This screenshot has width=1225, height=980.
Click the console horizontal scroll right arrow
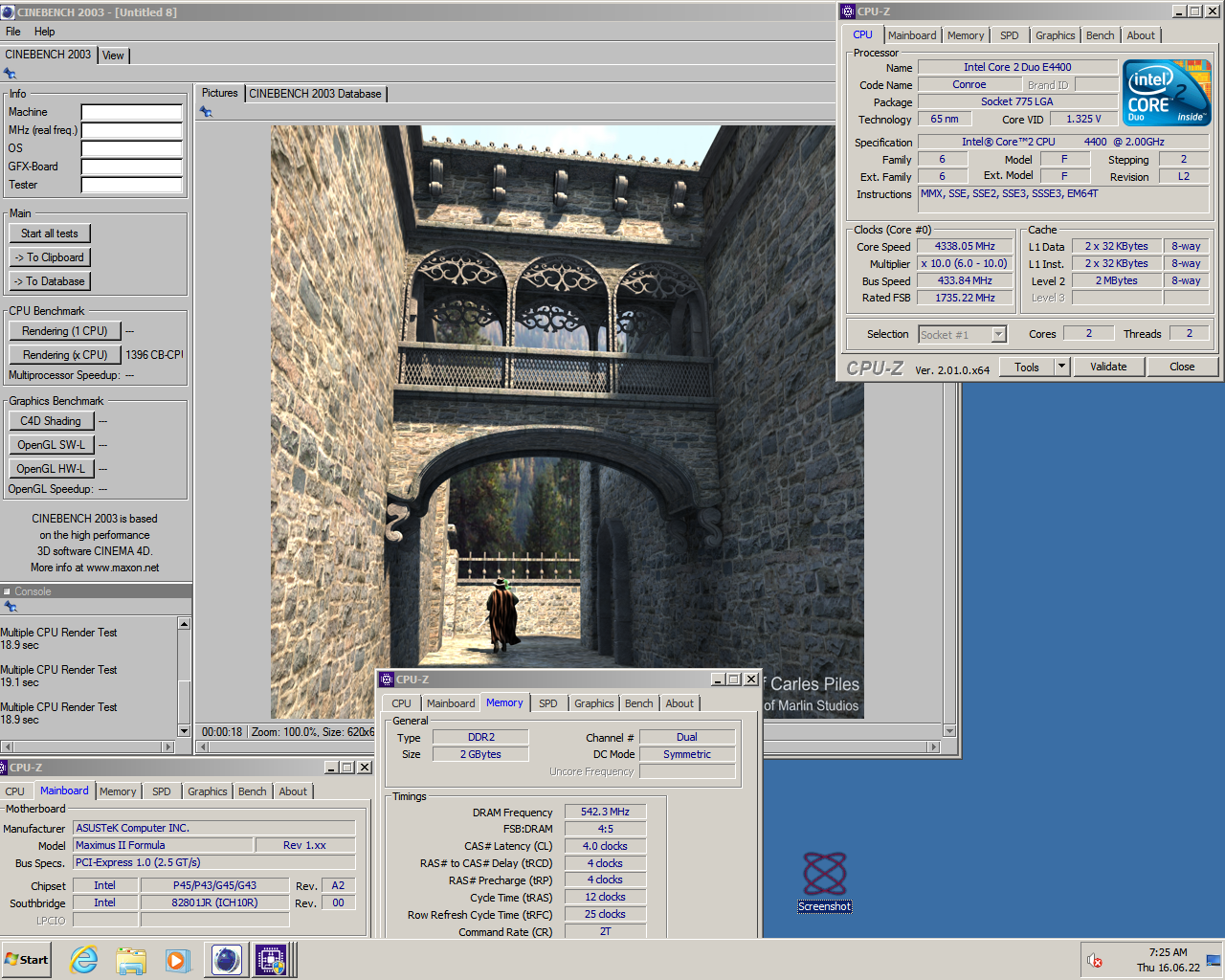pyautogui.click(x=169, y=746)
